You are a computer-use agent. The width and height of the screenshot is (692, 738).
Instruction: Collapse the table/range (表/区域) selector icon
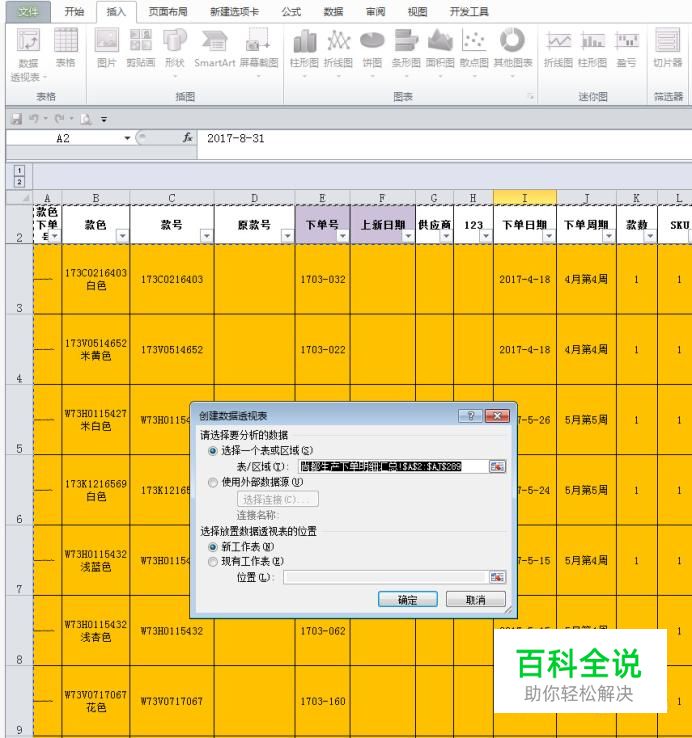[497, 466]
